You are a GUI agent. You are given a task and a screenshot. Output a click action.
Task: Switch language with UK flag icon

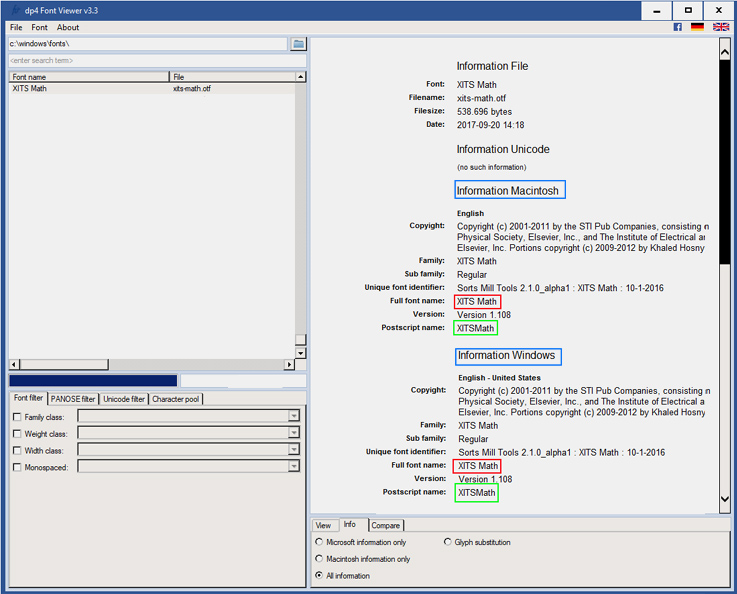point(720,27)
